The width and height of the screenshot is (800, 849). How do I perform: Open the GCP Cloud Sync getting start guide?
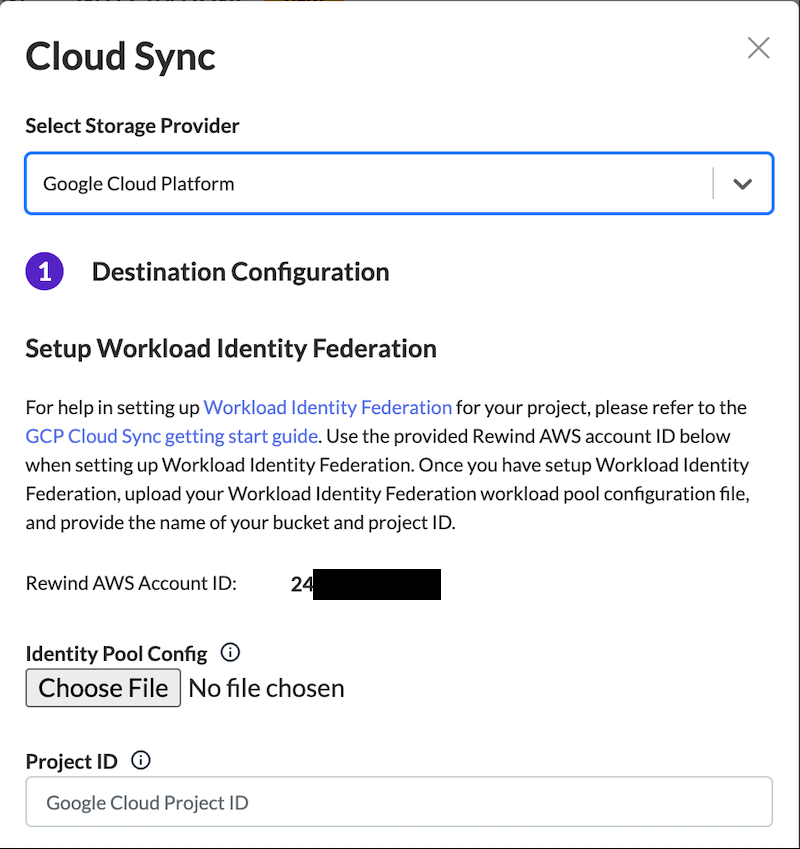(172, 436)
